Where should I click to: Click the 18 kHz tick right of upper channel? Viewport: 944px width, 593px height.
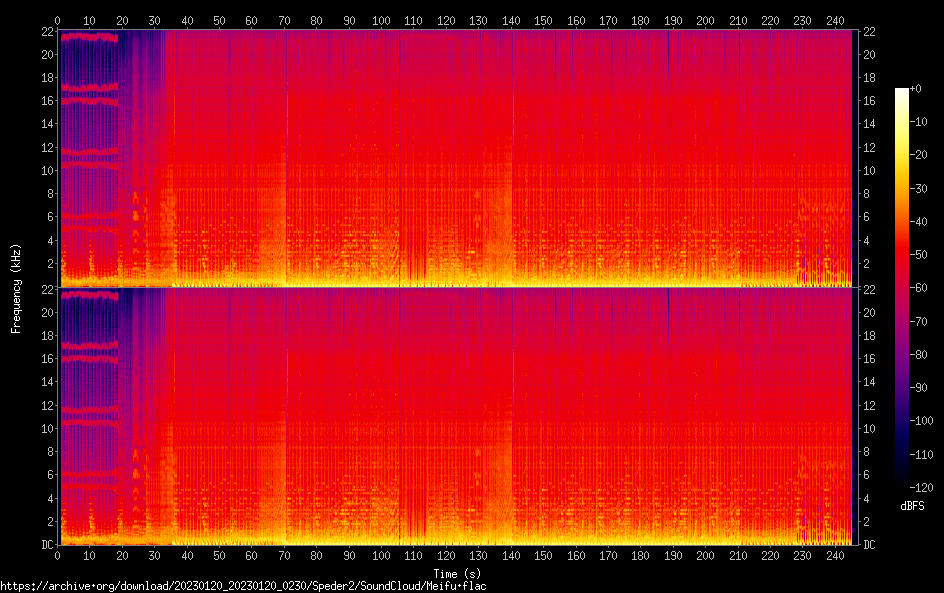pos(868,78)
